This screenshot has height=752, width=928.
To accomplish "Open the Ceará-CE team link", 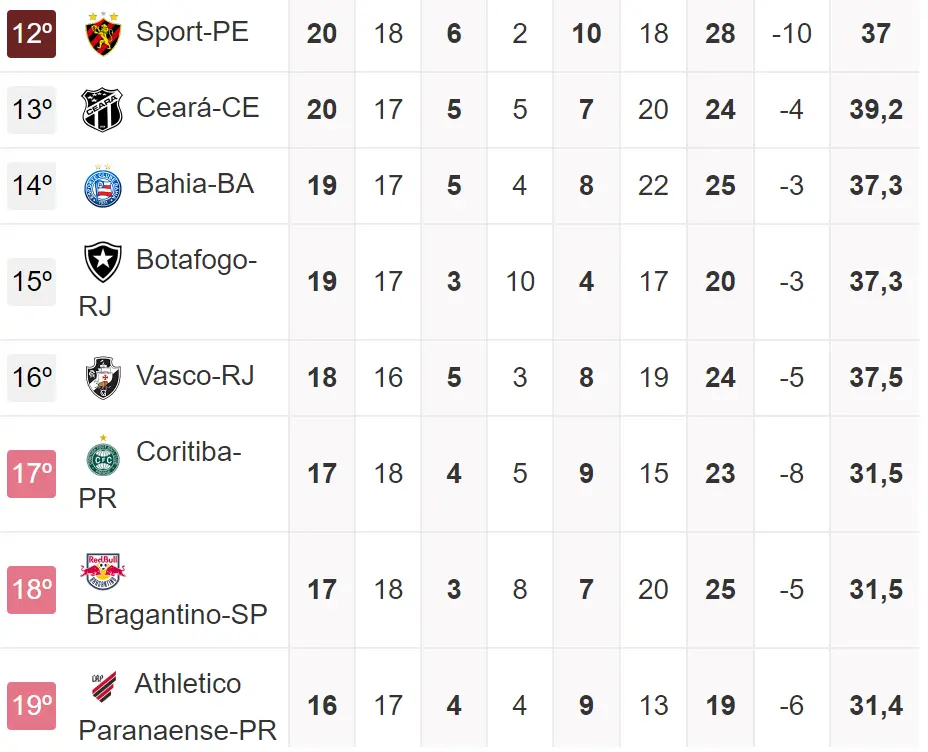I will [197, 108].
